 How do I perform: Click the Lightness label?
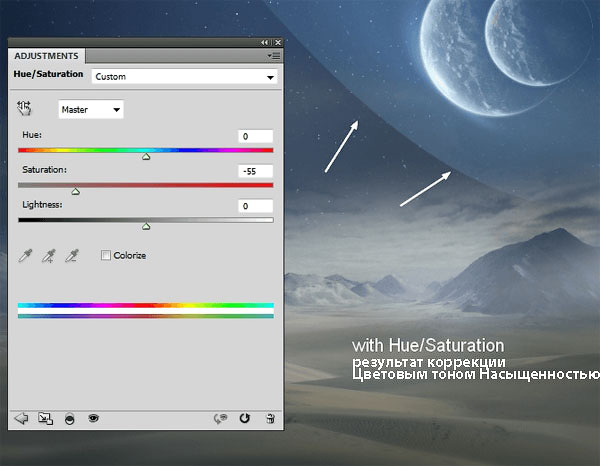coord(42,204)
